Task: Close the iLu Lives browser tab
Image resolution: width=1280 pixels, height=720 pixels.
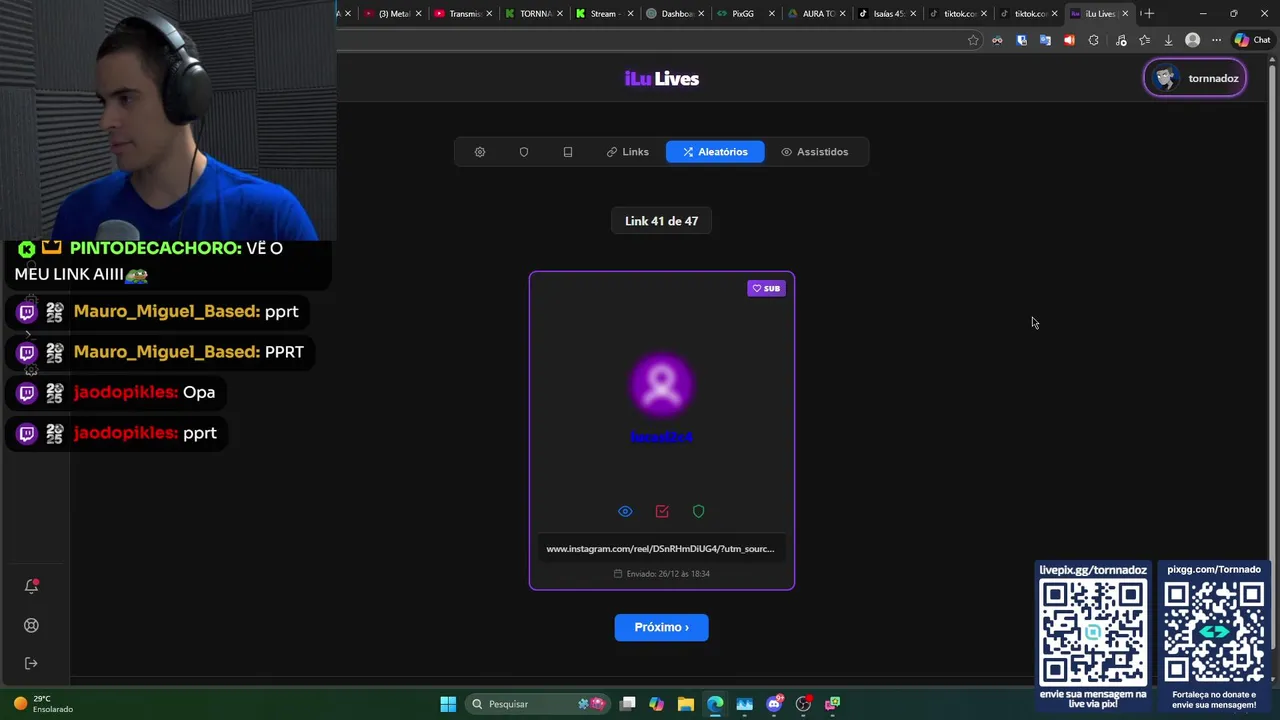Action: (x=1126, y=14)
